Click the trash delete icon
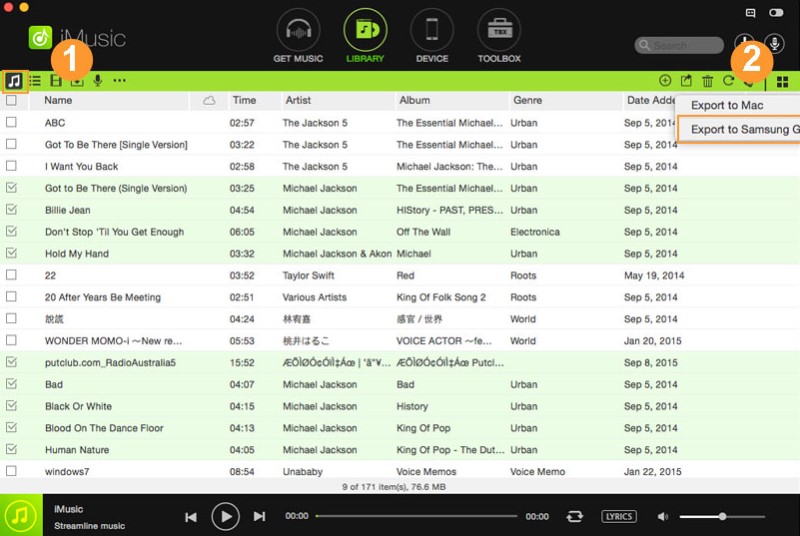 point(707,81)
